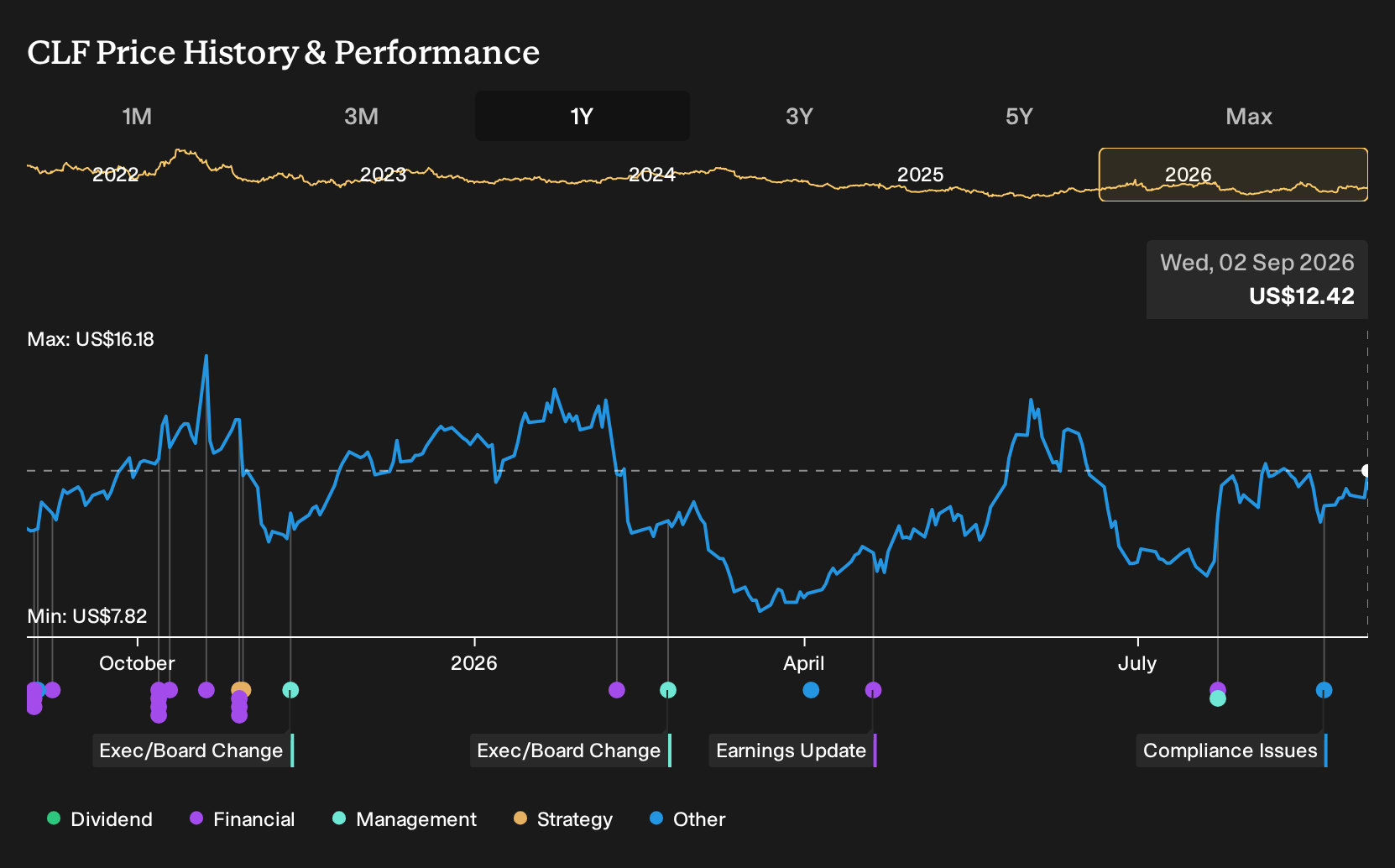Click the purple Financial marker after July
Screen dimensions: 1395x868
tap(1218, 688)
